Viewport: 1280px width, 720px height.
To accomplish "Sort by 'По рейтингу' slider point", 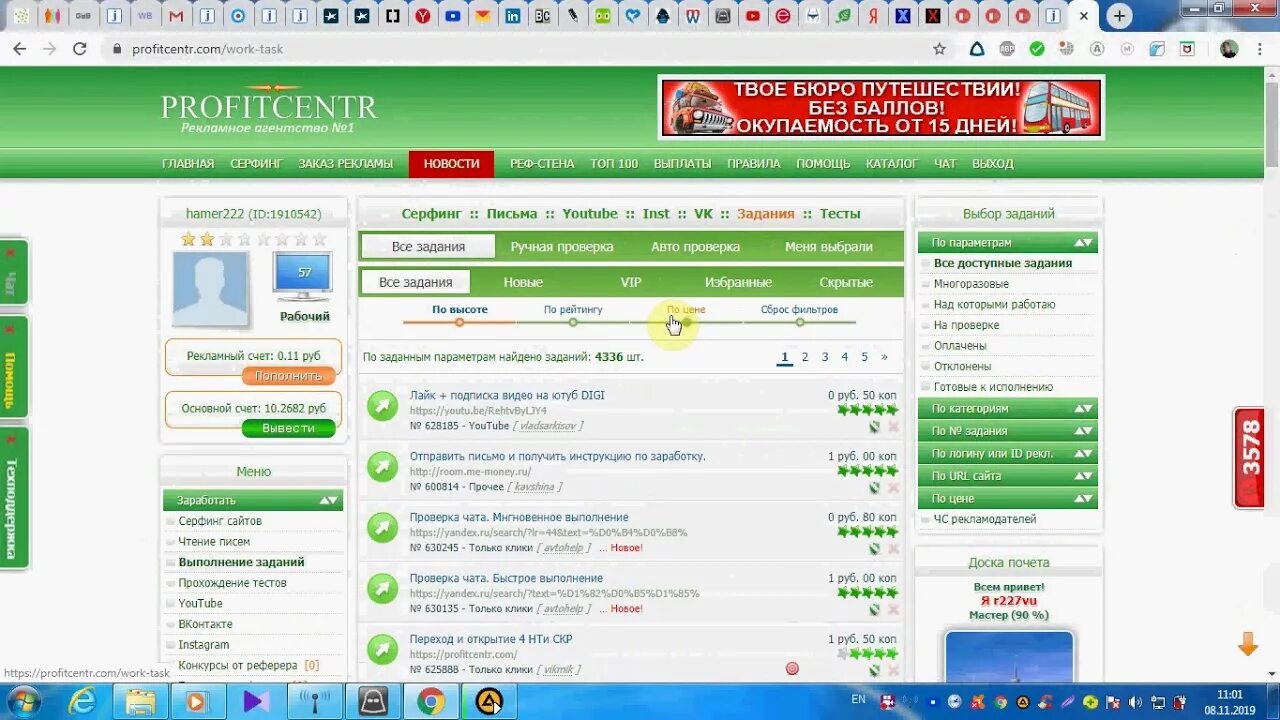I will pos(573,322).
